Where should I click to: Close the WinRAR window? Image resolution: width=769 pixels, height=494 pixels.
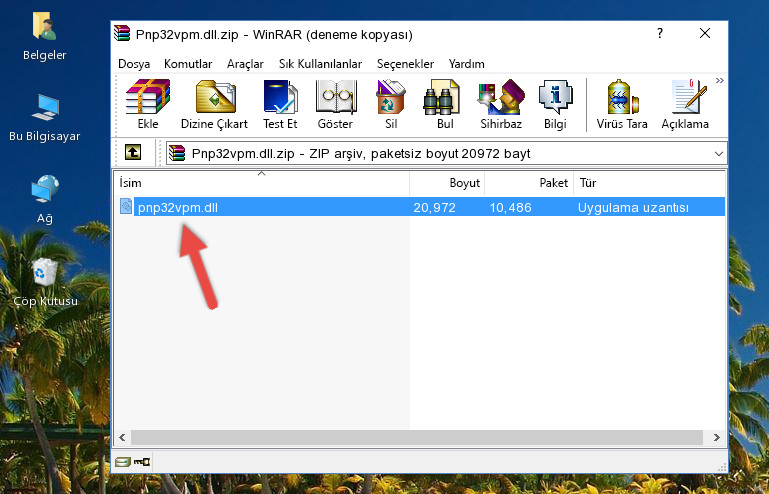[x=705, y=33]
